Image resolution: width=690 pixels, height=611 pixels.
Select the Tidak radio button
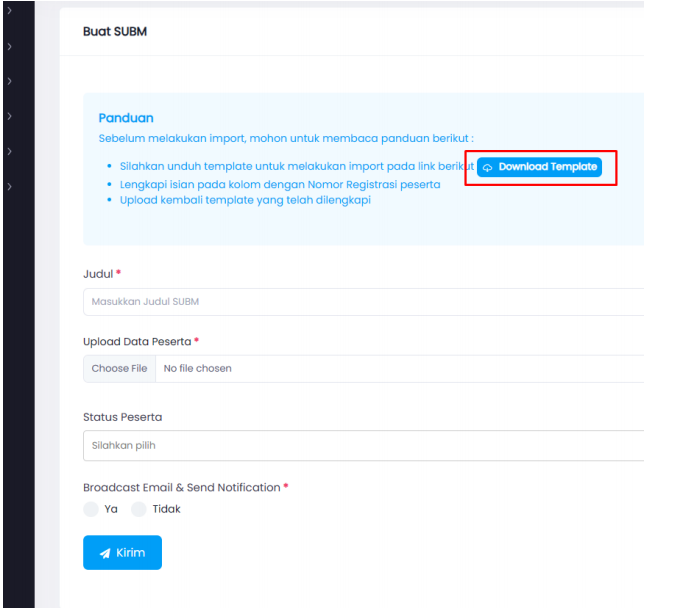(139, 509)
